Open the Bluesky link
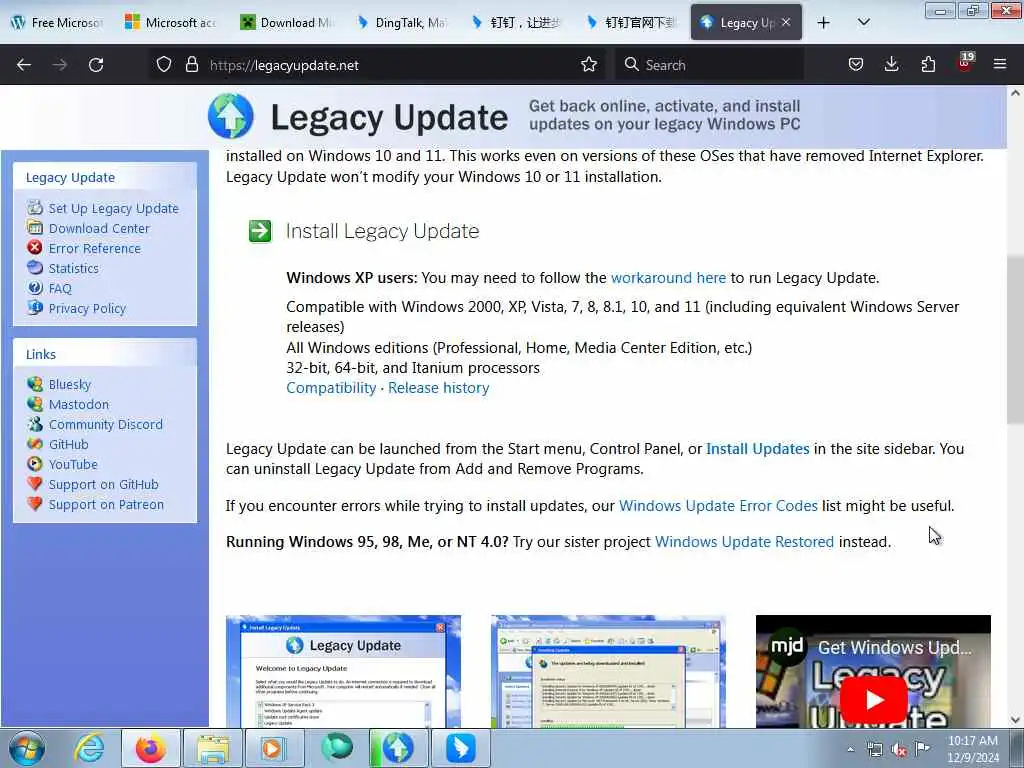The width and height of the screenshot is (1024, 768). pos(70,384)
